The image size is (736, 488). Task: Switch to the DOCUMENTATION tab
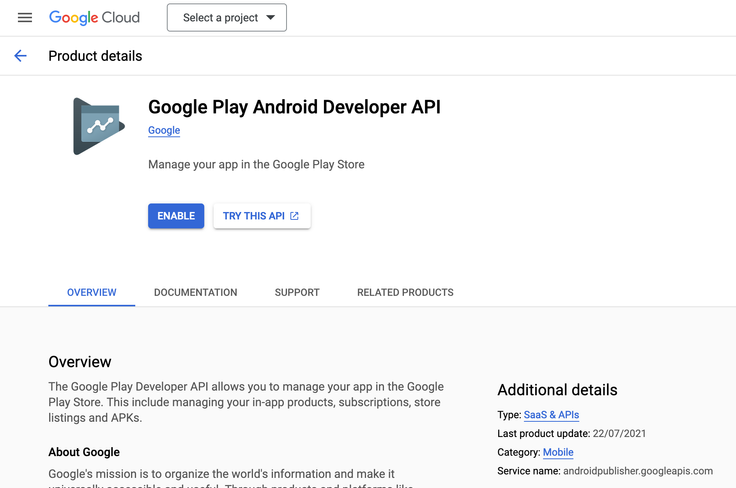[196, 292]
